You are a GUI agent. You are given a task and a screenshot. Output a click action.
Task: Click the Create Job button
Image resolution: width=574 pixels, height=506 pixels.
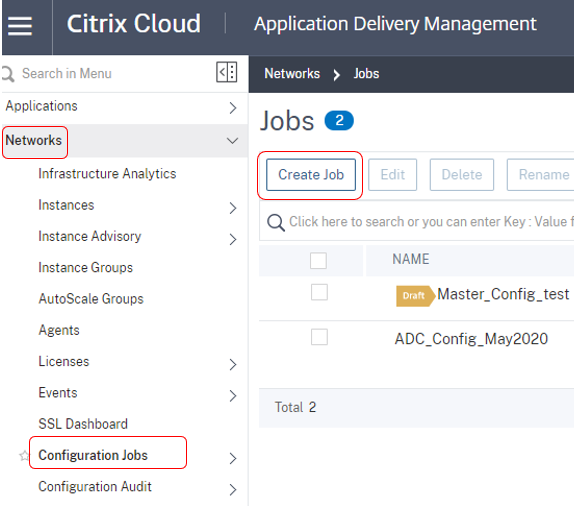(311, 175)
